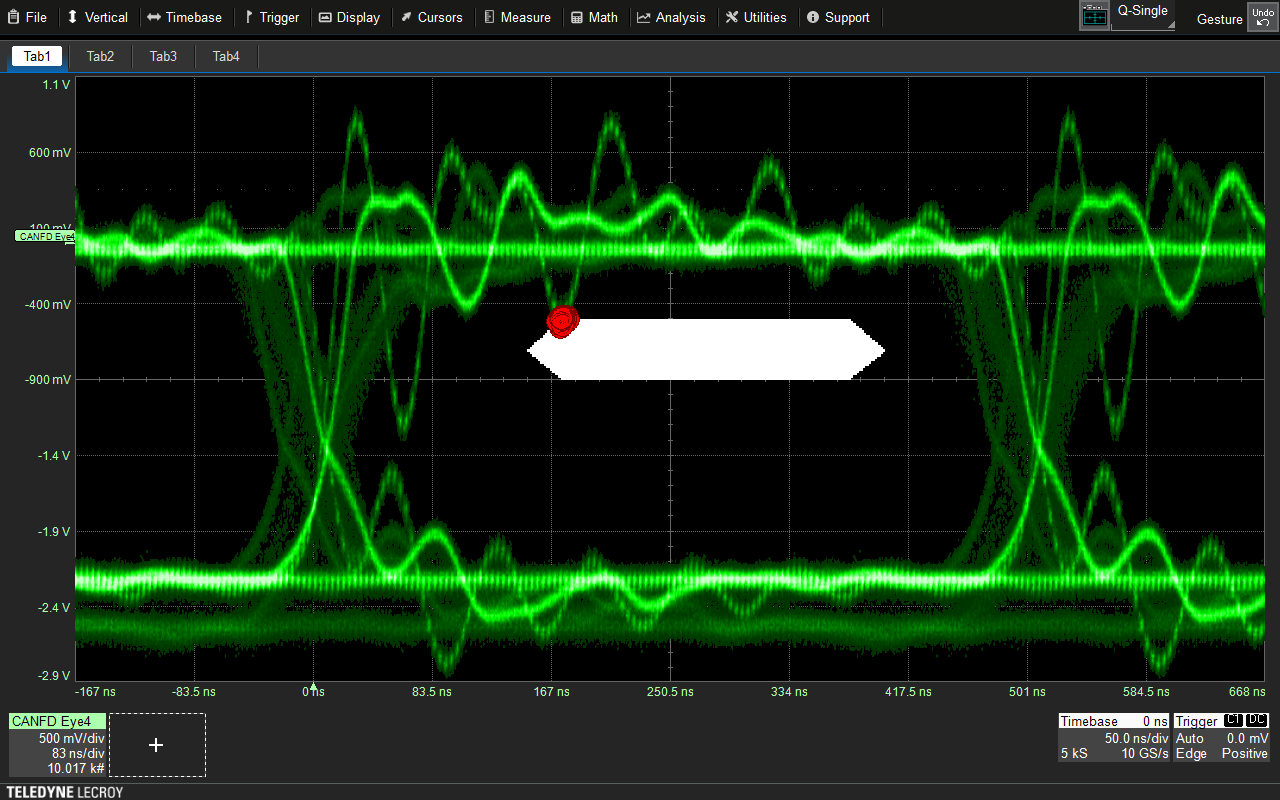Open the Timebase menu
Viewport: 1280px width, 800px height.
point(185,17)
